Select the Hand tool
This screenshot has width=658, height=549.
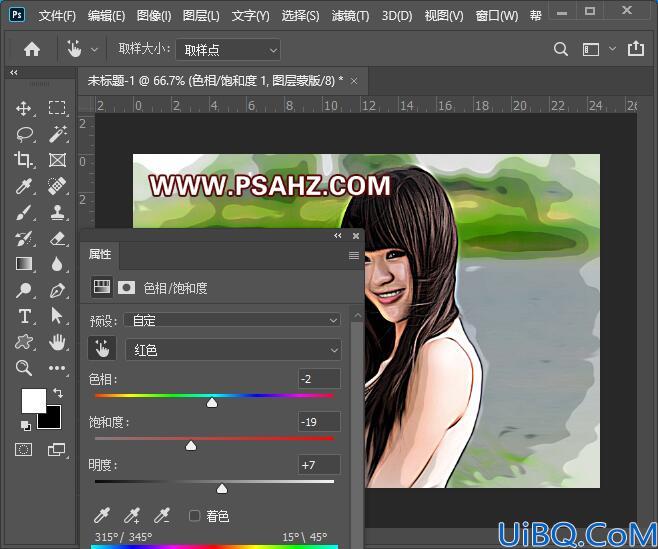(57, 342)
